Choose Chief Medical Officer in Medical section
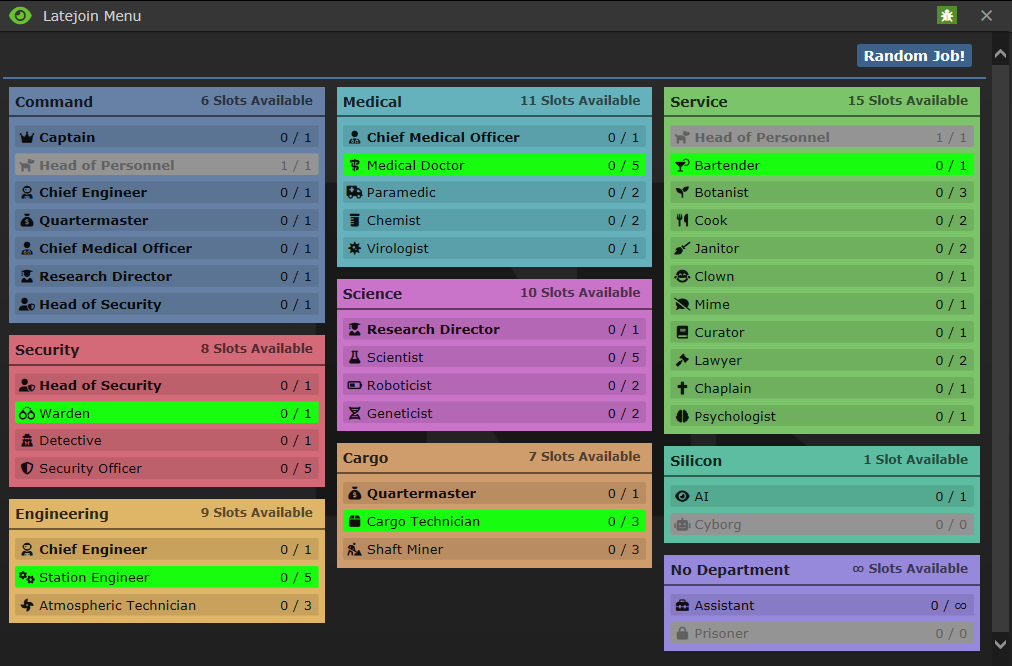Viewport: 1012px width, 666px height. pos(494,137)
